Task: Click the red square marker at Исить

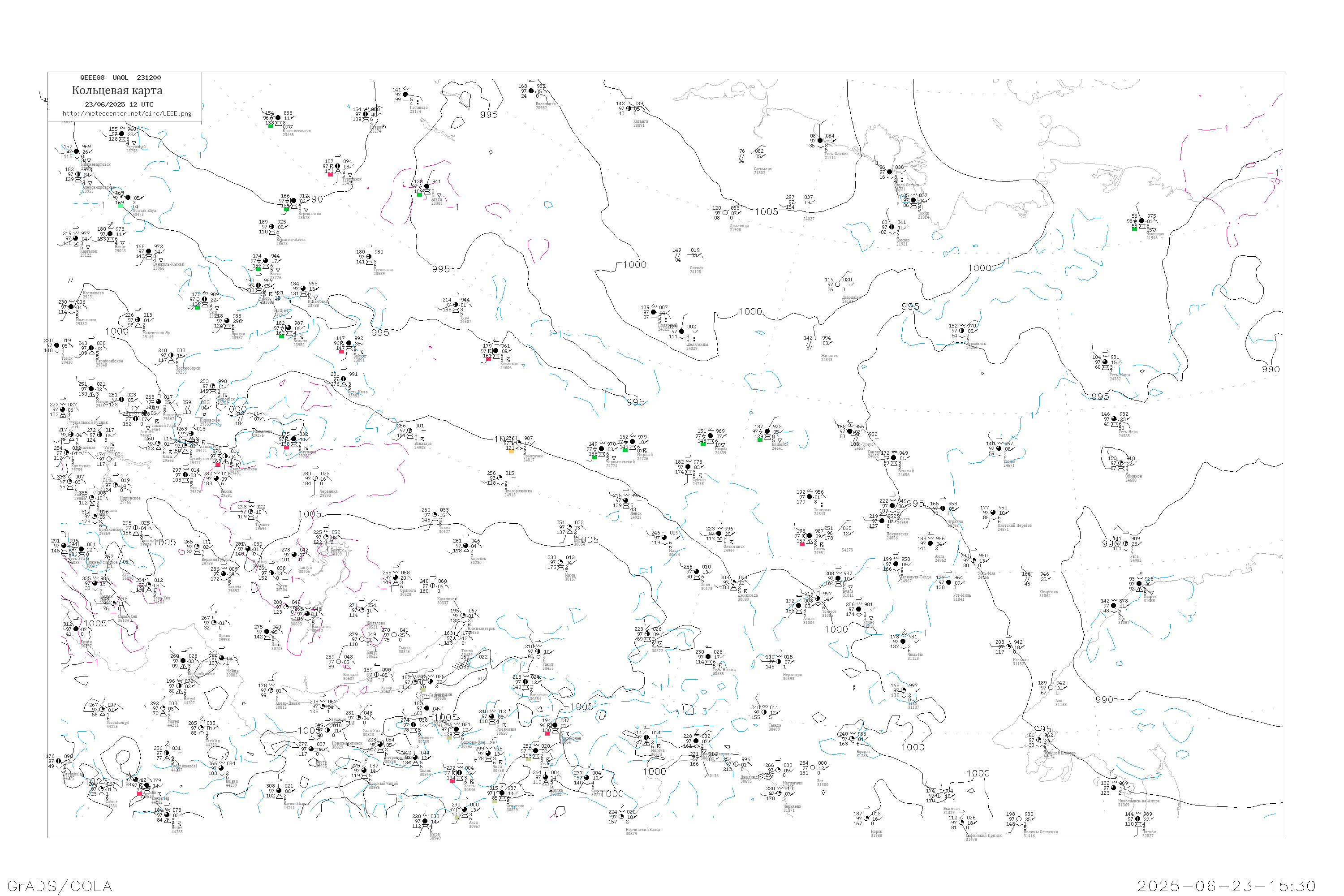Action: [802, 544]
